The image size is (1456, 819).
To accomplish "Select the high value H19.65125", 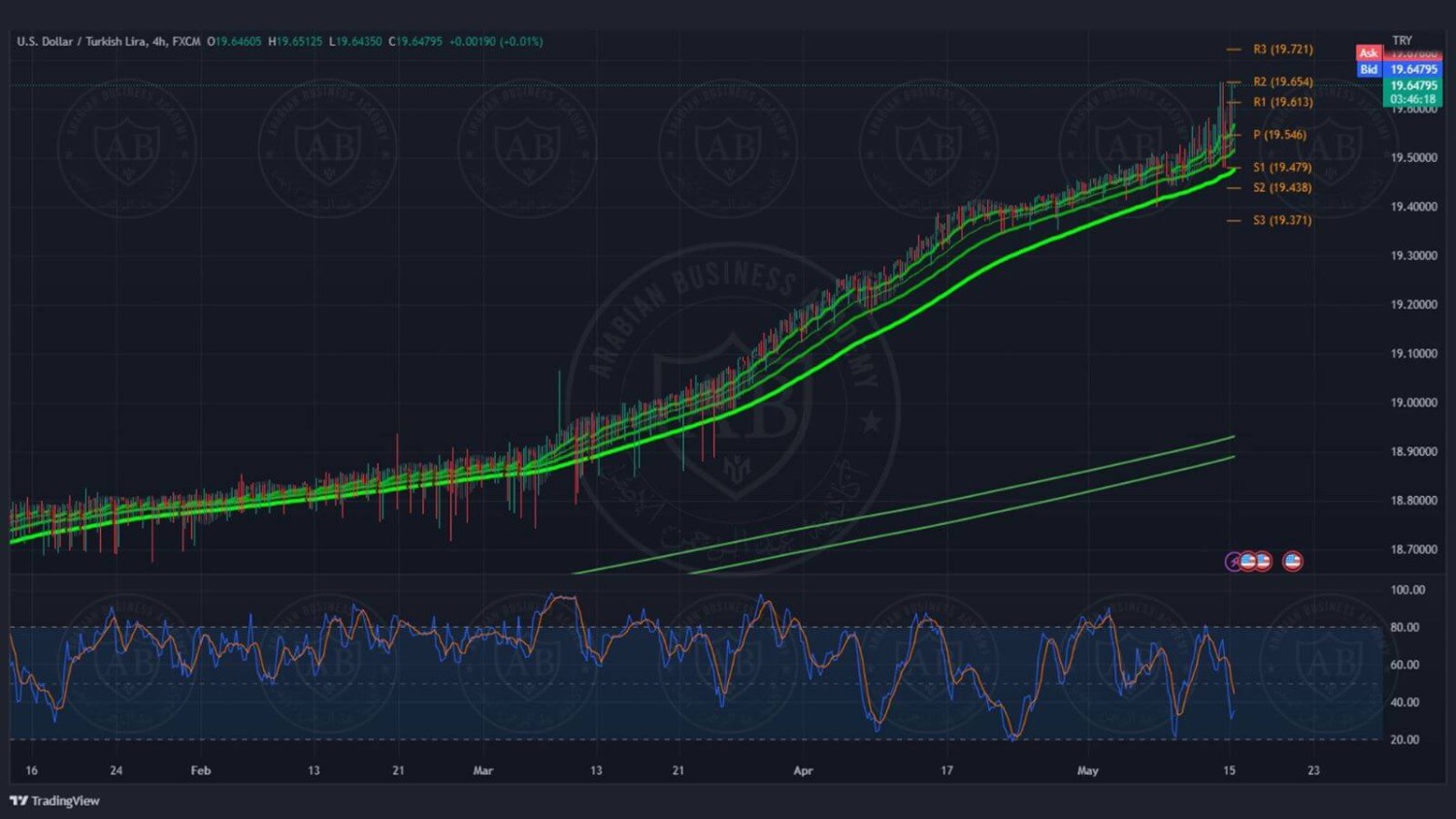I will pos(295,42).
